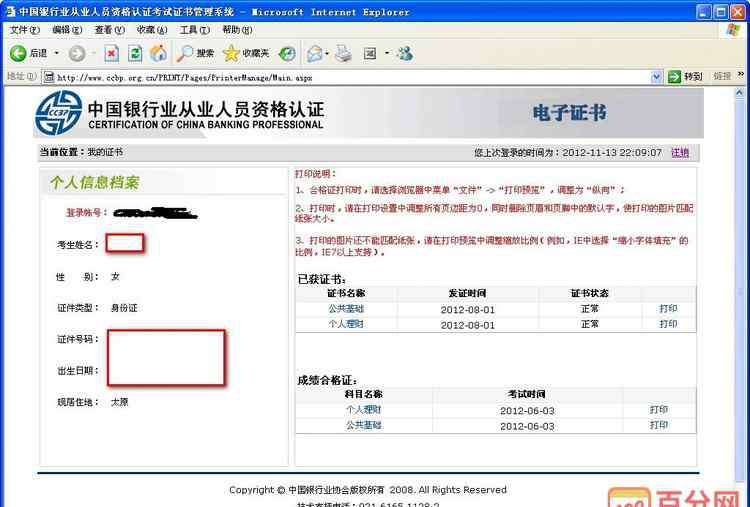
Task: Click the 电子证书 header title
Action: (x=569, y=113)
